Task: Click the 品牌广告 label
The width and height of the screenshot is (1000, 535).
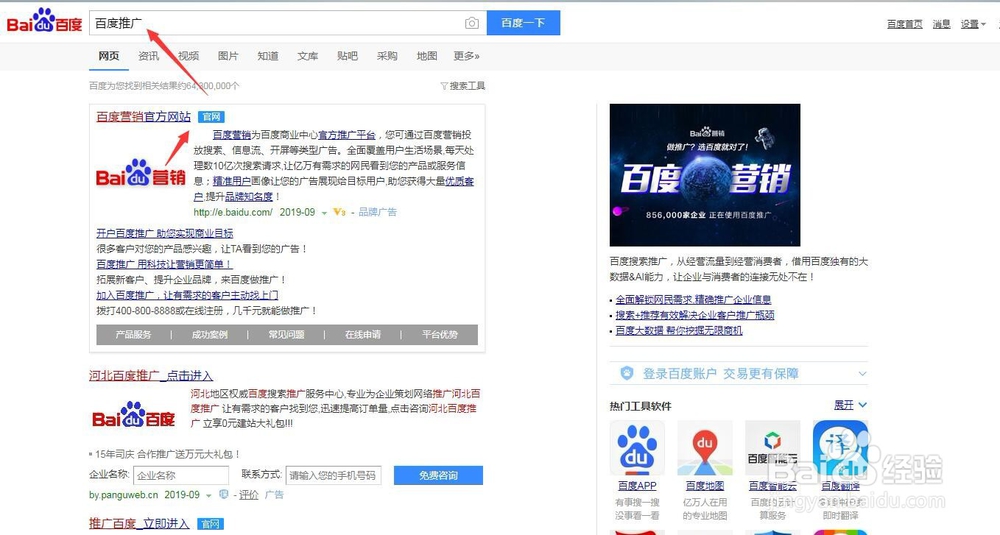Action: (378, 212)
